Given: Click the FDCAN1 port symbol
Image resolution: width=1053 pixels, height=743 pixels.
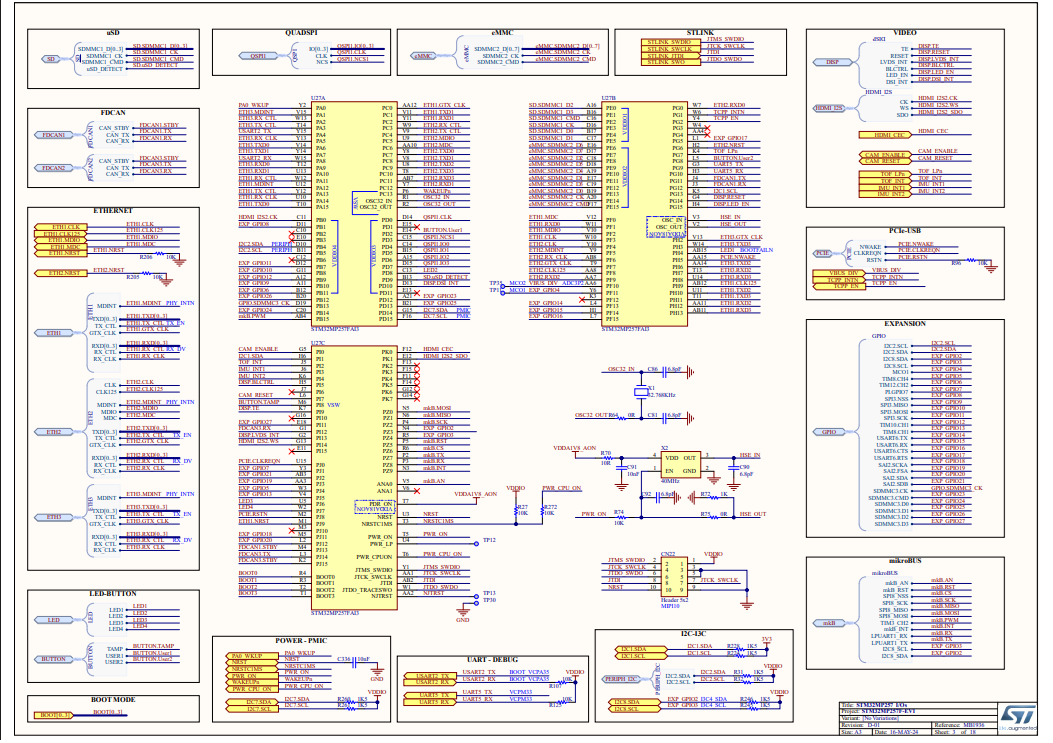Looking at the screenshot, I should pos(54,134).
